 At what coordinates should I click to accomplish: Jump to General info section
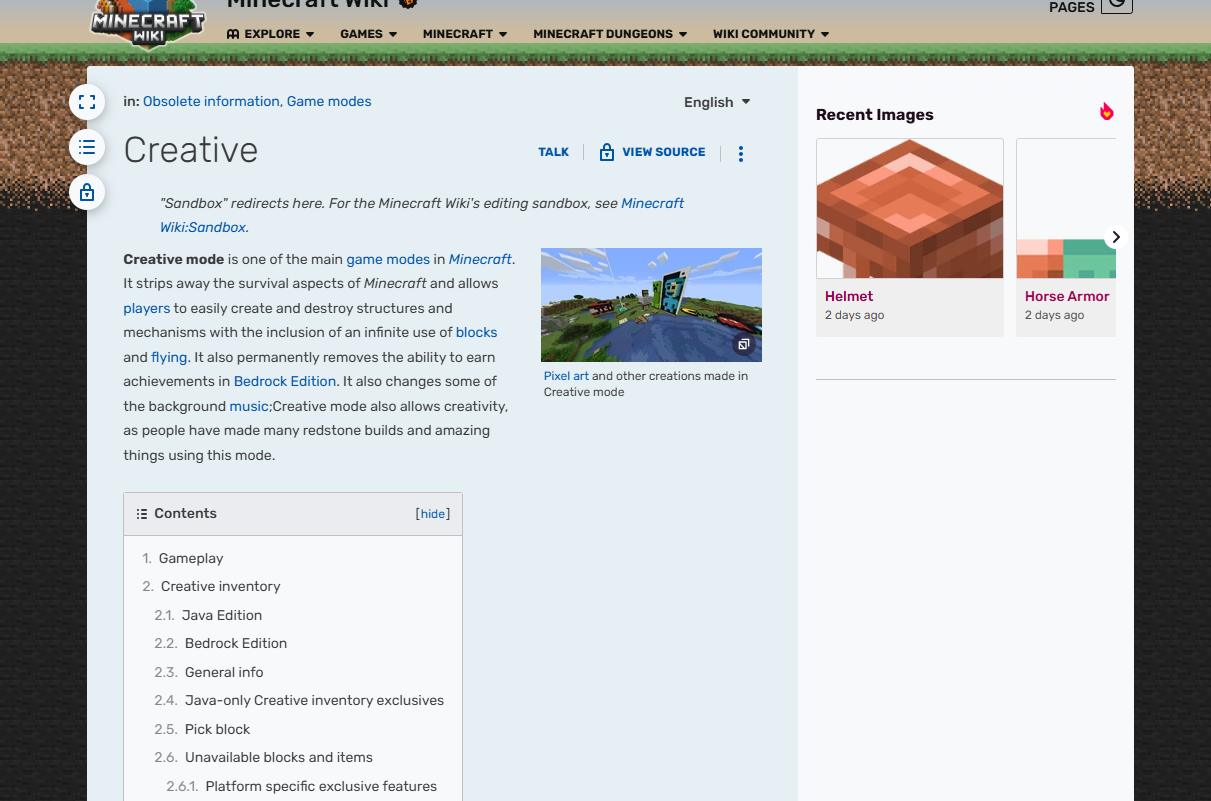224,672
